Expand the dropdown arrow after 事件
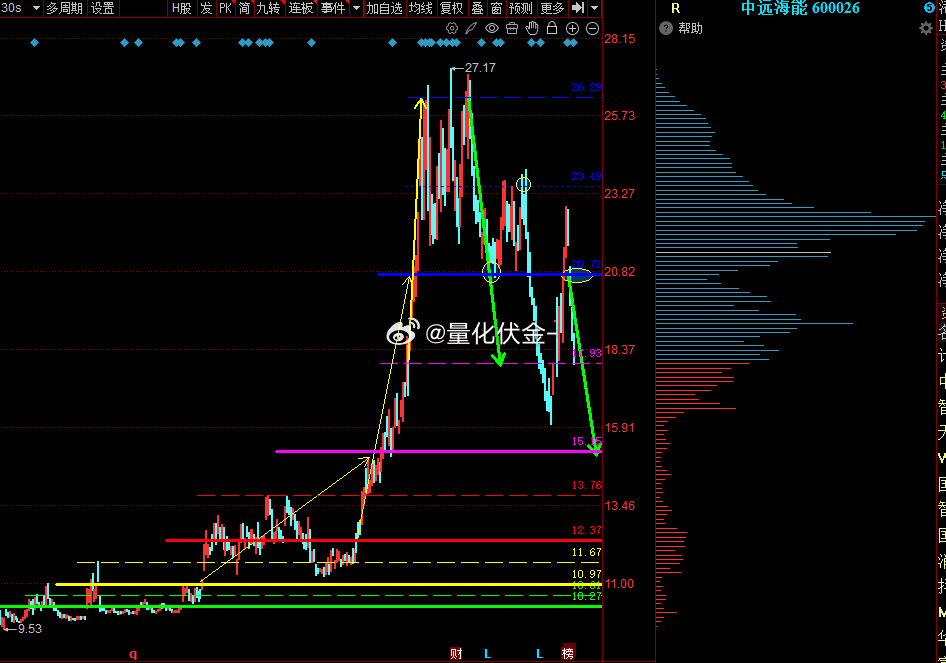The image size is (946, 663). [356, 8]
